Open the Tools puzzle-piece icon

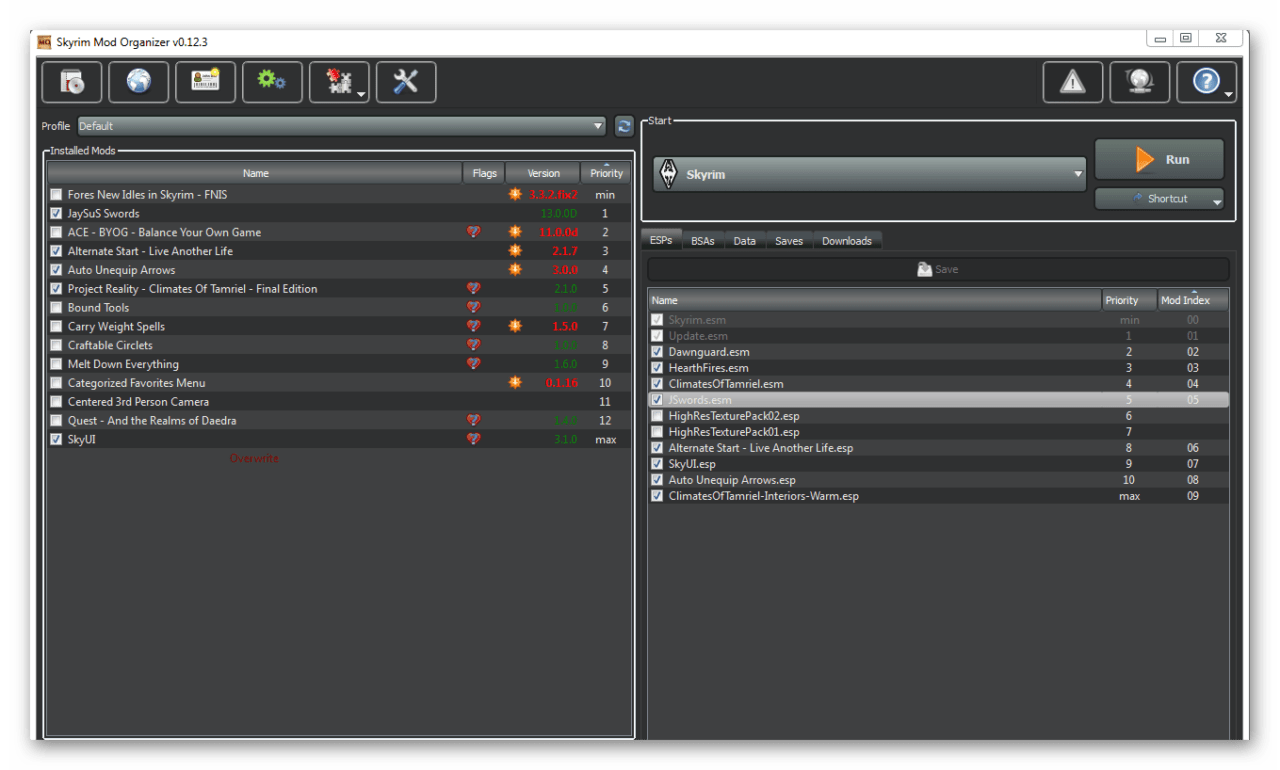[x=339, y=82]
